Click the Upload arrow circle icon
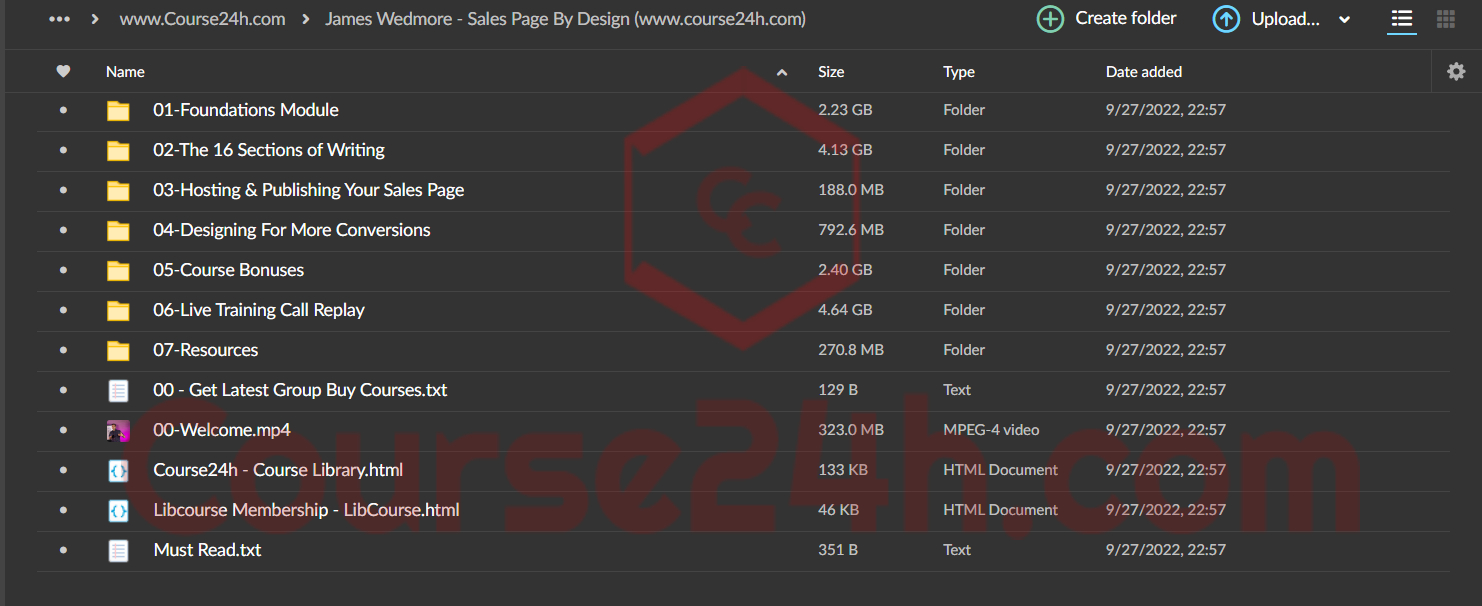This screenshot has height=606, width=1482. click(x=1226, y=19)
